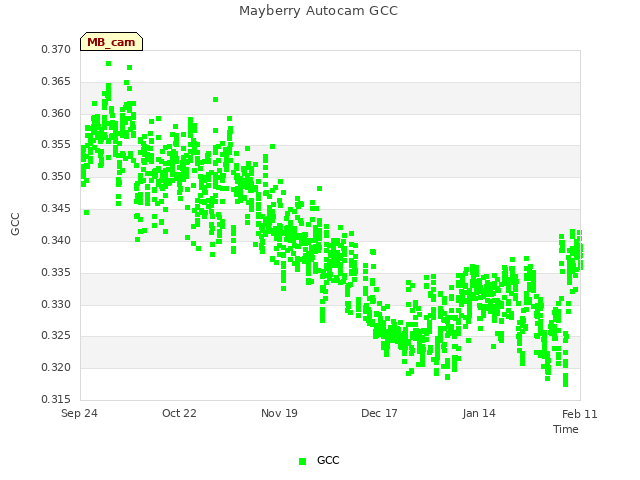This screenshot has height=480, width=640.
Task: Click the Nov 19 x-axis label
Action: (279, 413)
